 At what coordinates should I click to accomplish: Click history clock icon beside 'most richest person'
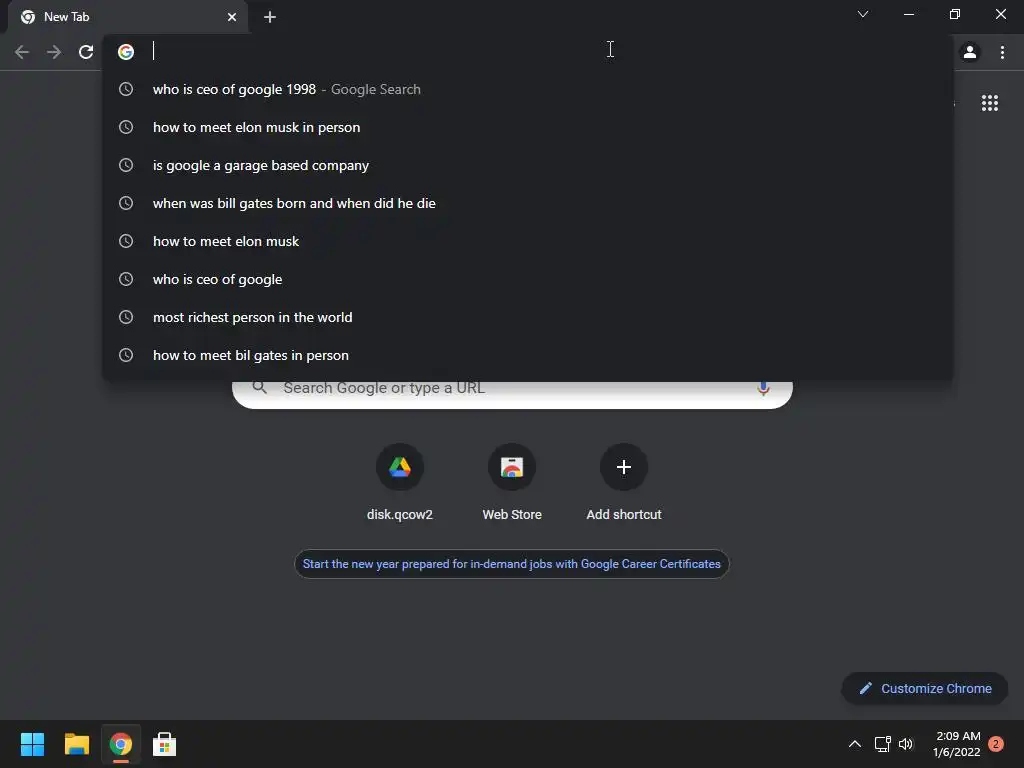click(126, 317)
